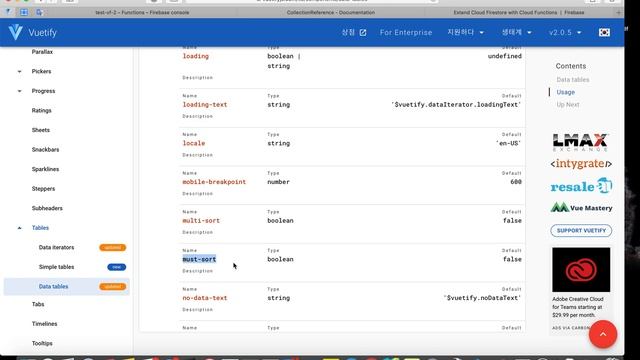Click the resale sponsor logo
The width and height of the screenshot is (640, 360).
[x=581, y=186]
